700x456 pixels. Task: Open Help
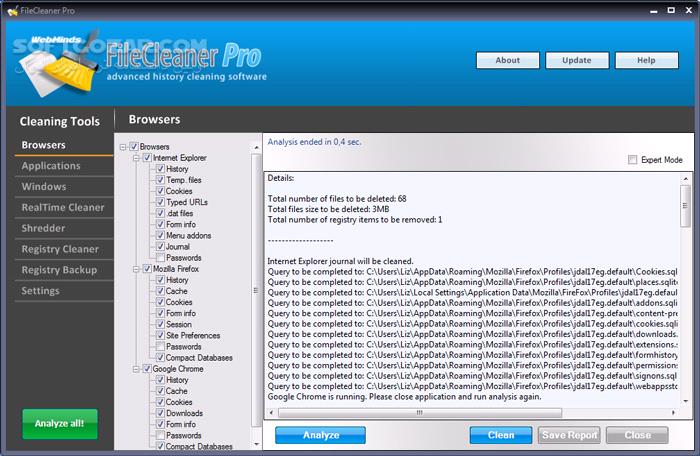coord(646,60)
